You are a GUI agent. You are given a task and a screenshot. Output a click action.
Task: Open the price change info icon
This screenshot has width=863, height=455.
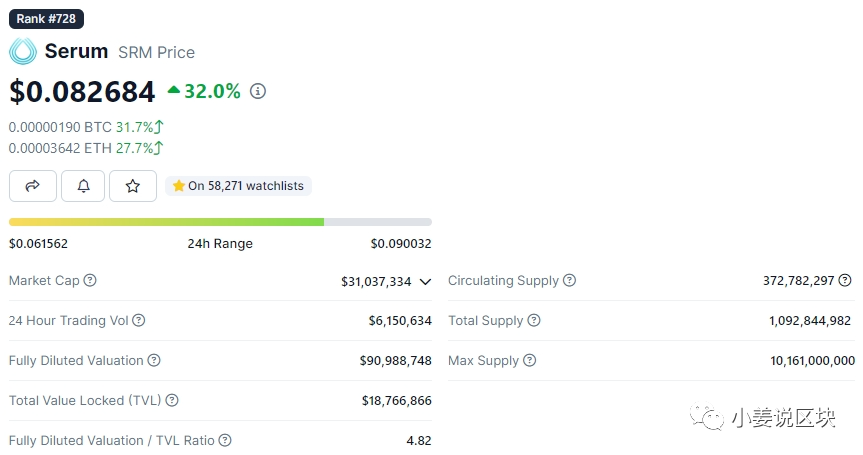click(258, 91)
